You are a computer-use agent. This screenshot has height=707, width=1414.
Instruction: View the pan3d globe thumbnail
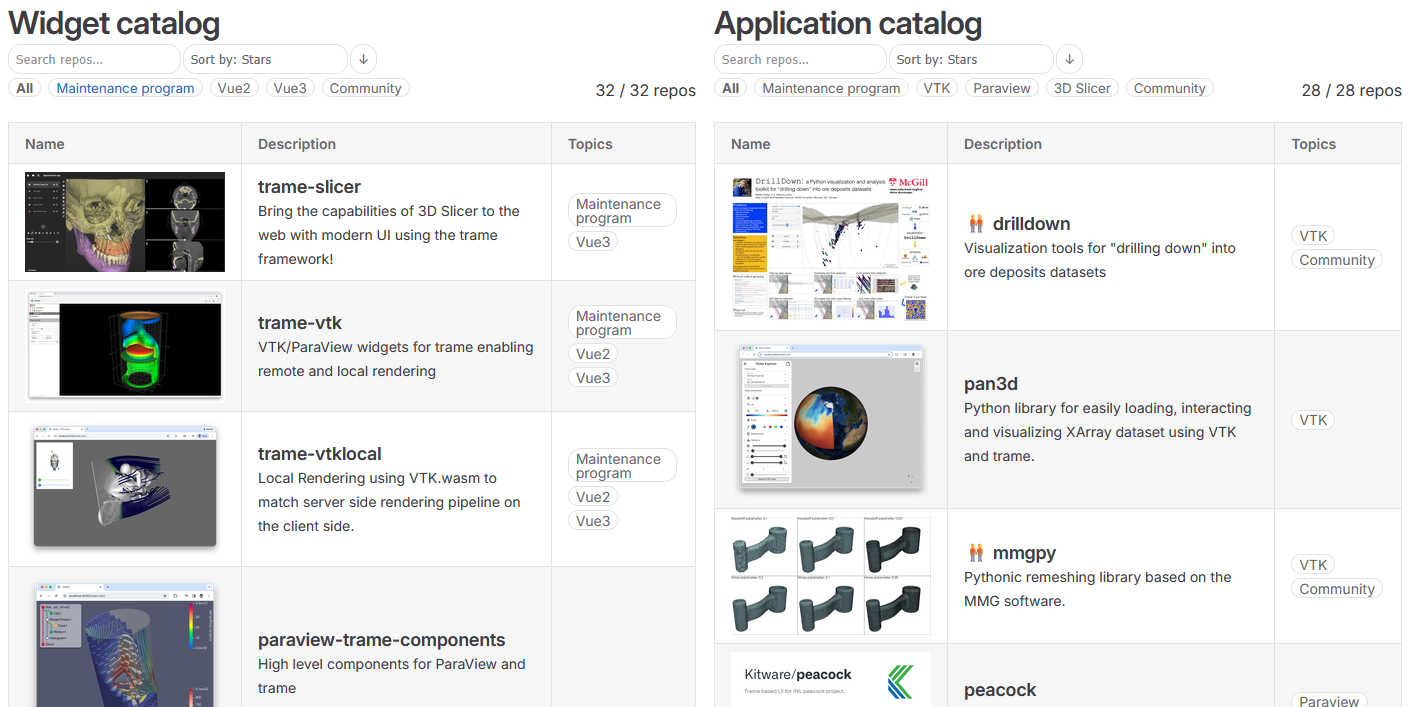831,418
